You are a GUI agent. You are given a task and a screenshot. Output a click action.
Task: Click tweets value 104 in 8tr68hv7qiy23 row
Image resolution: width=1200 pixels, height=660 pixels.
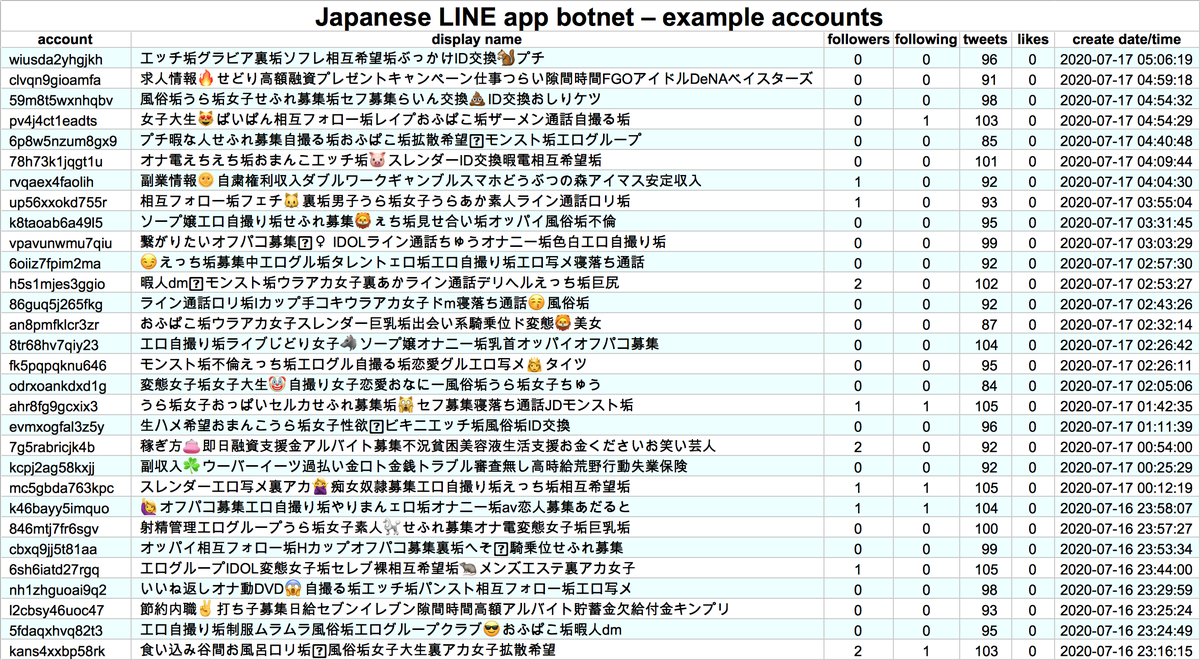coord(986,345)
